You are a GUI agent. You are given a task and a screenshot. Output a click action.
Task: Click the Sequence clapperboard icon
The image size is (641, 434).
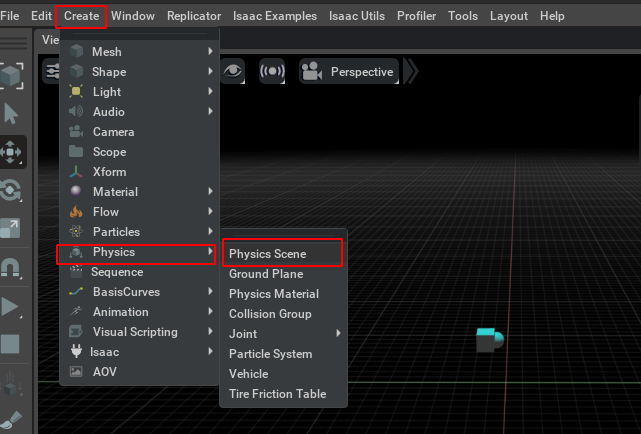(x=76, y=272)
